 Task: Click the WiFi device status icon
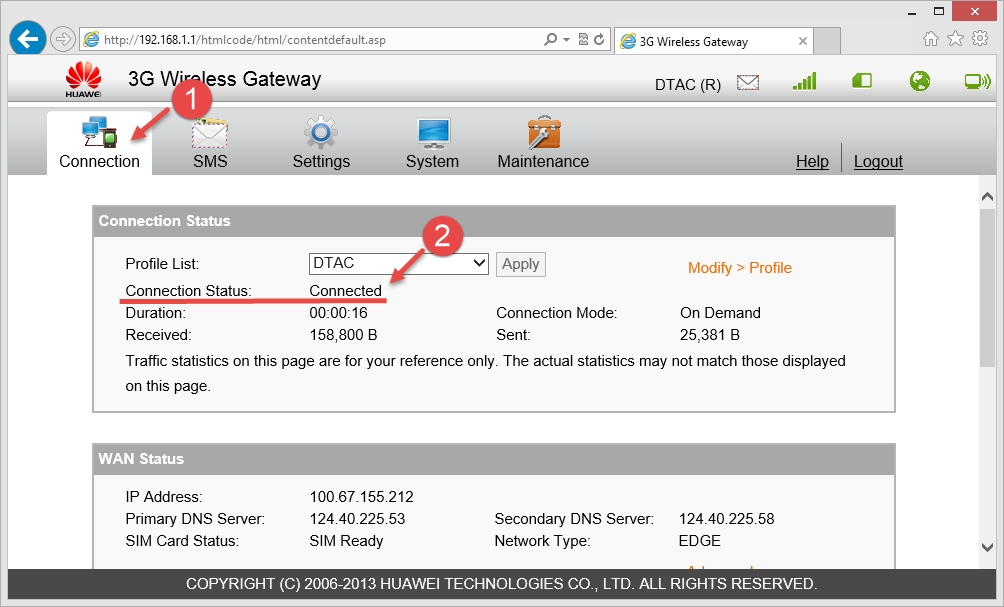[x=978, y=81]
